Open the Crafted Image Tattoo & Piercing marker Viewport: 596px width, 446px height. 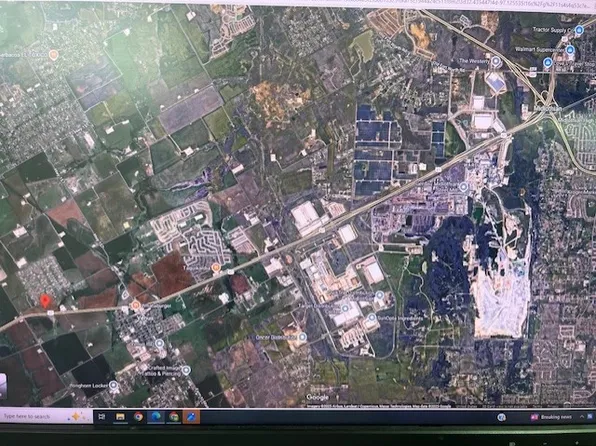(186, 370)
